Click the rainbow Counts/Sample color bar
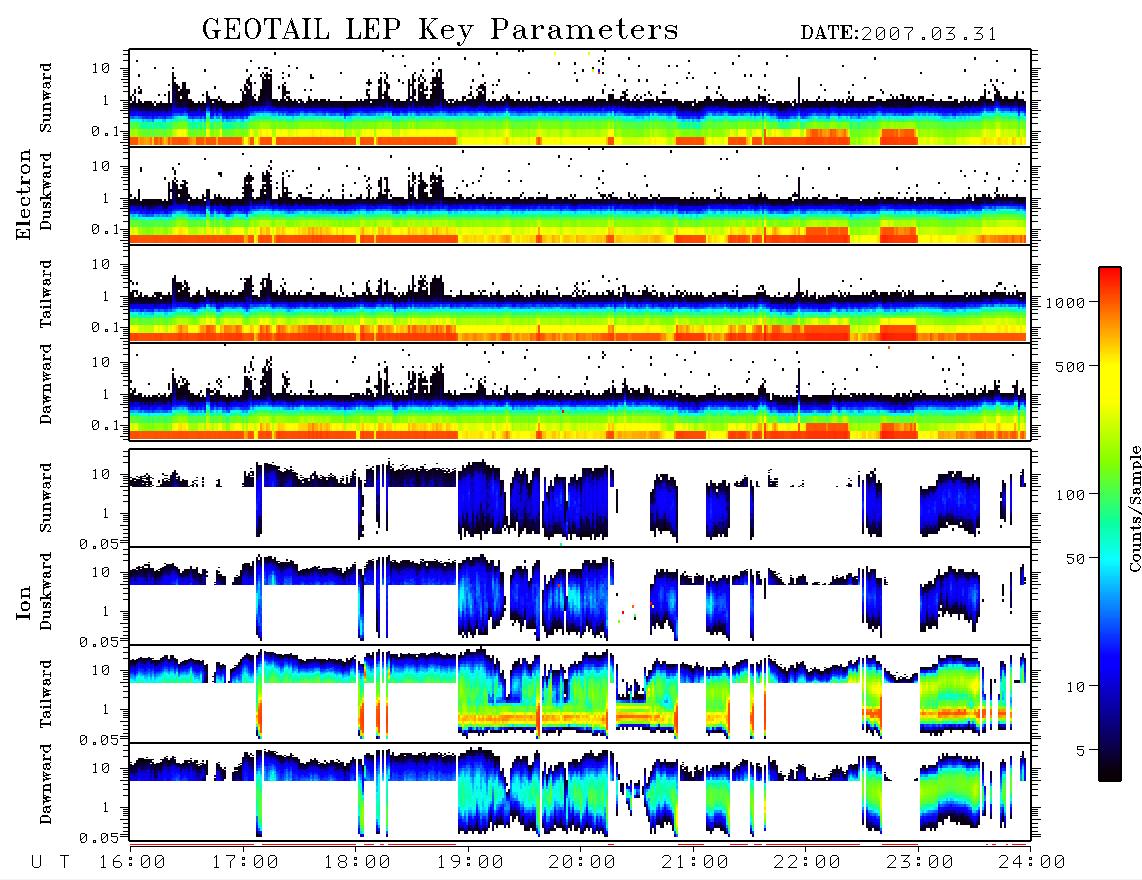Viewport: 1142px width, 880px height. click(1110, 524)
